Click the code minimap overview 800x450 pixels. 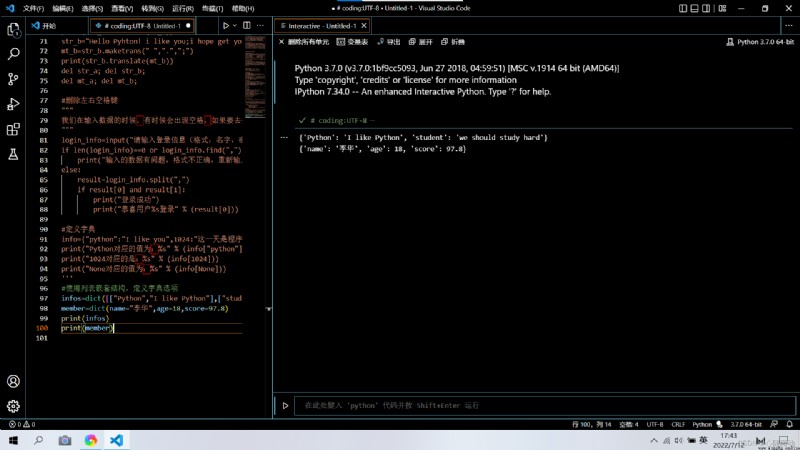pyautogui.click(x=255, y=77)
